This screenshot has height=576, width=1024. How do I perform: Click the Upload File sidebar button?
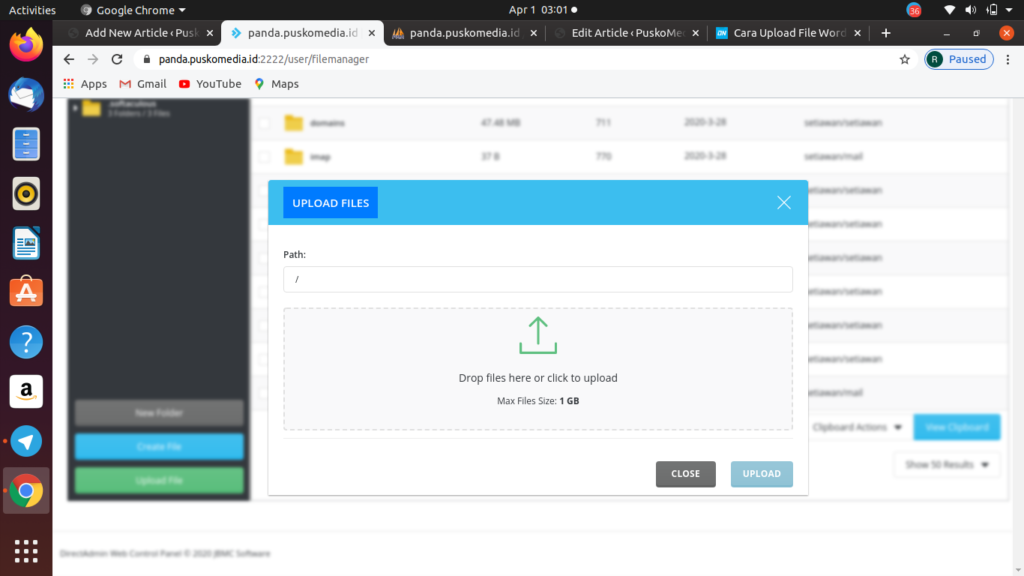tap(159, 480)
